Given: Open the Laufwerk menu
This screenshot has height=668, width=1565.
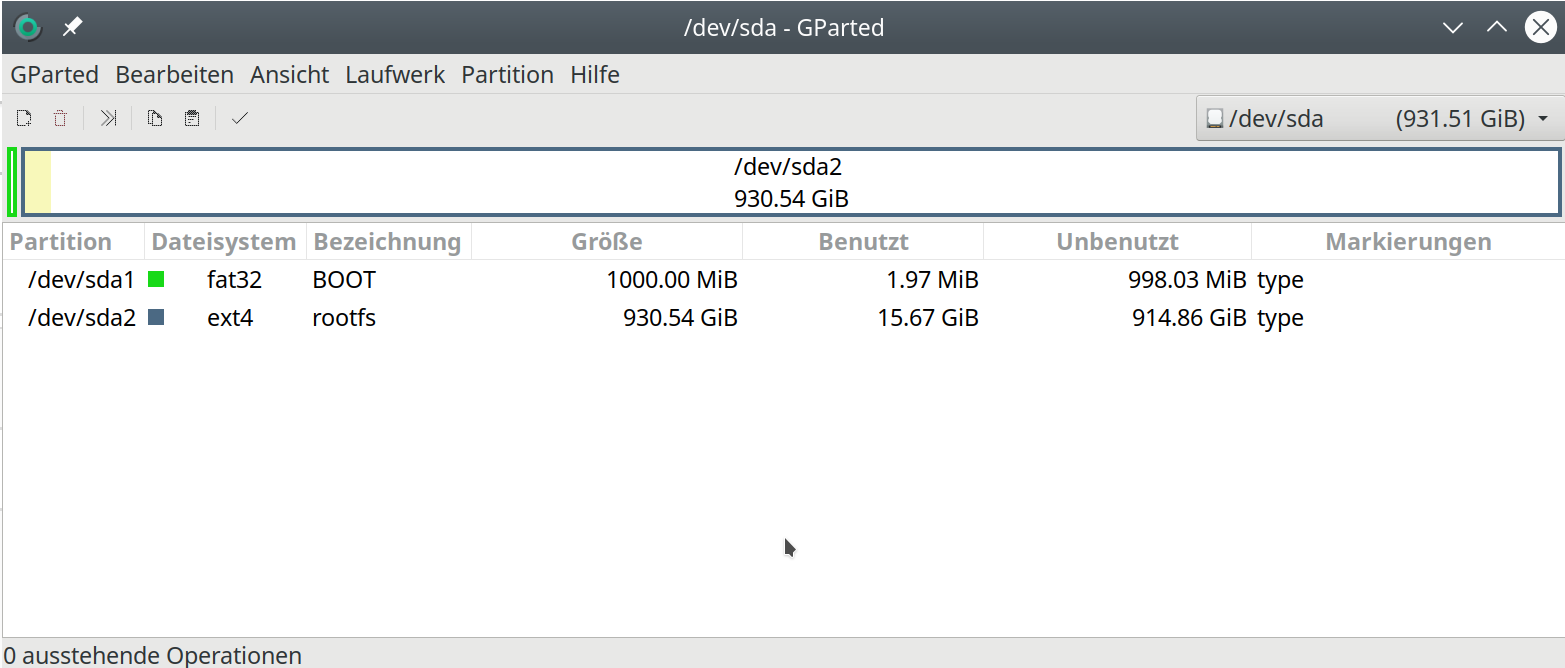Looking at the screenshot, I should pyautogui.click(x=395, y=75).
